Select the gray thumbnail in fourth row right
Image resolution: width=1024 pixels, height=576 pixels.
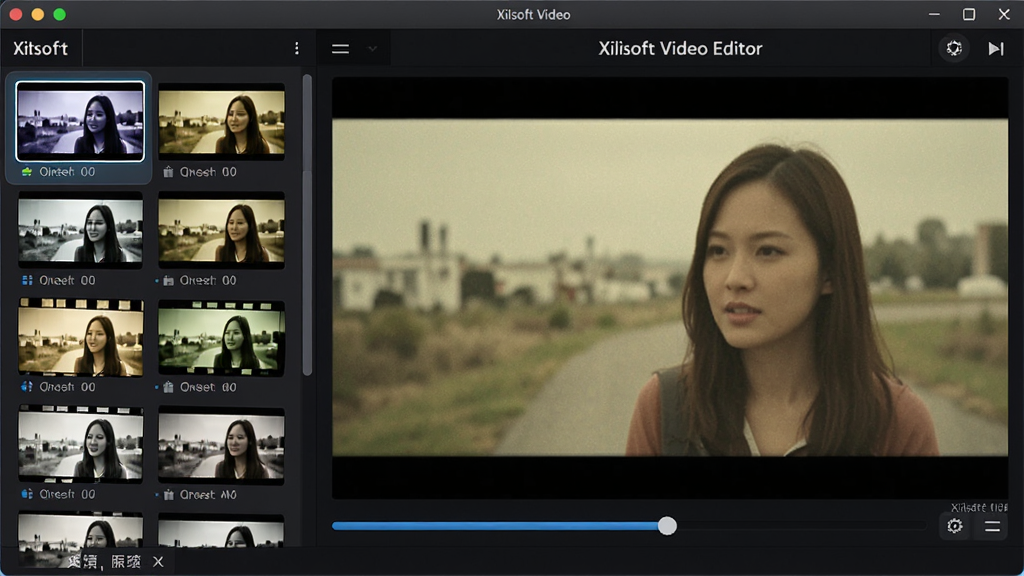(x=221, y=446)
